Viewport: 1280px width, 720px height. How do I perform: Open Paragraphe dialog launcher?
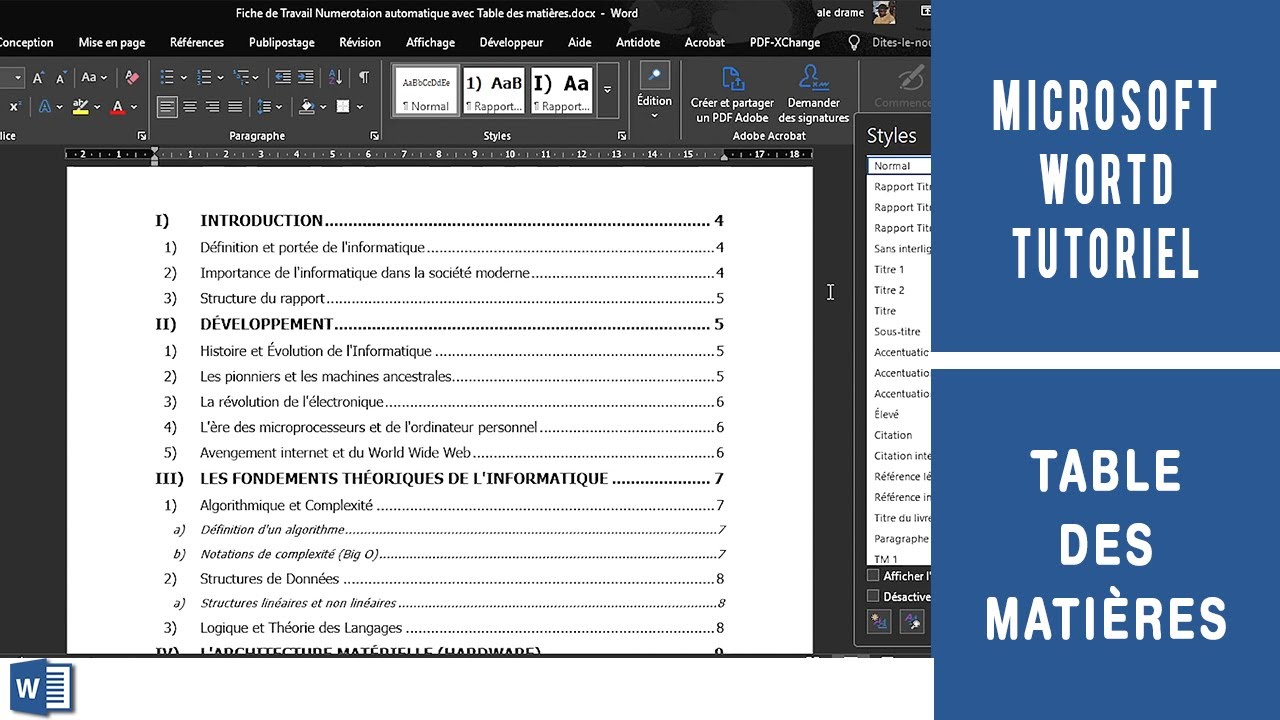pos(374,136)
